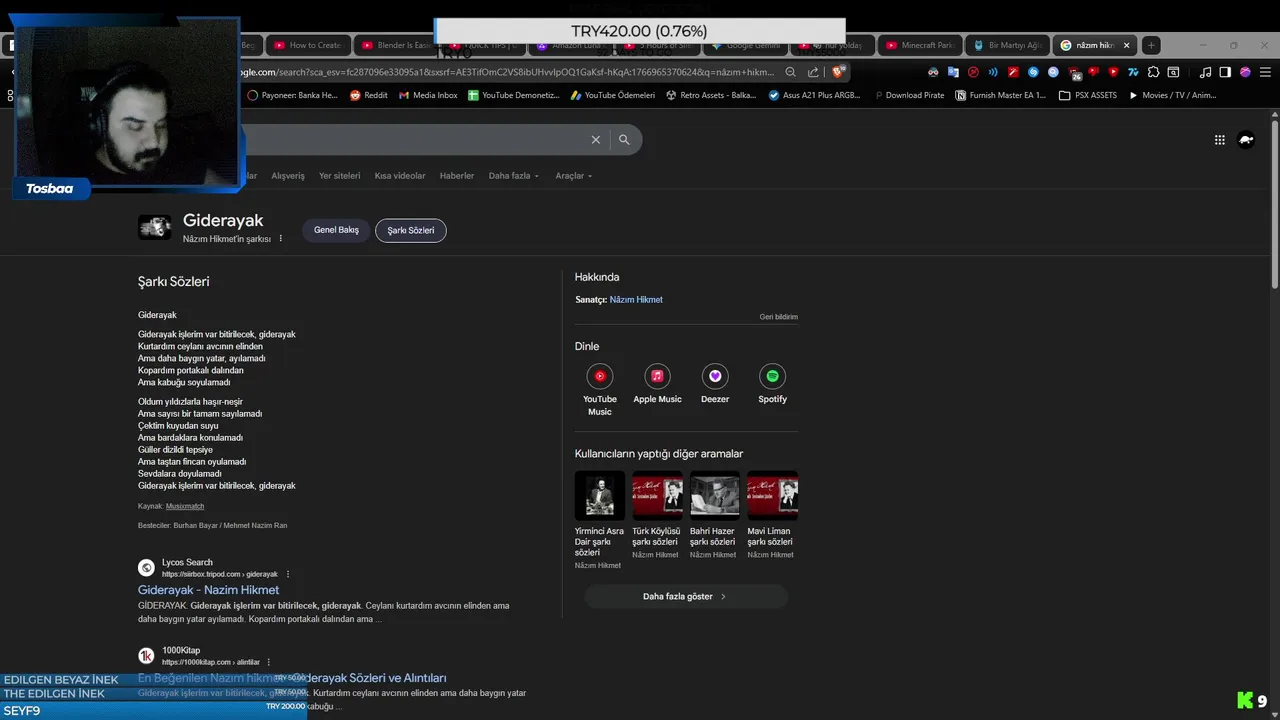Expand the Araçlar tools dropdown

[573, 176]
